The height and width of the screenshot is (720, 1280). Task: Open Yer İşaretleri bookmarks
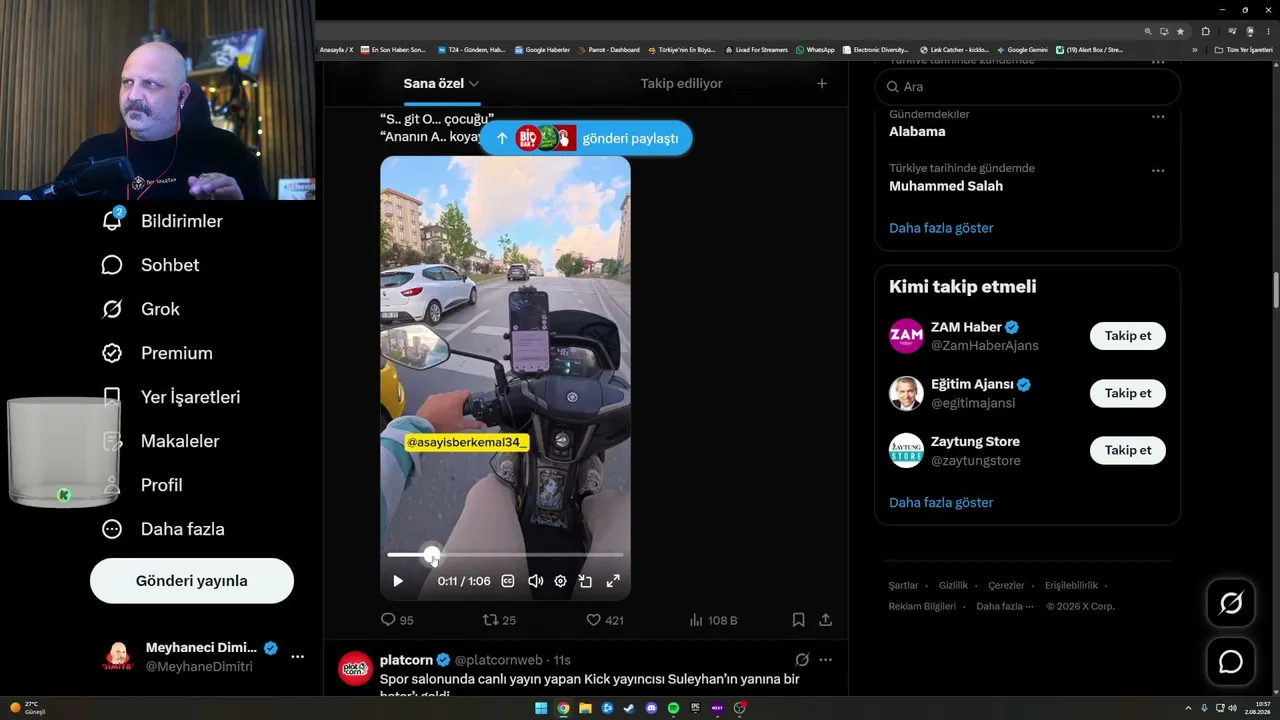[171, 397]
